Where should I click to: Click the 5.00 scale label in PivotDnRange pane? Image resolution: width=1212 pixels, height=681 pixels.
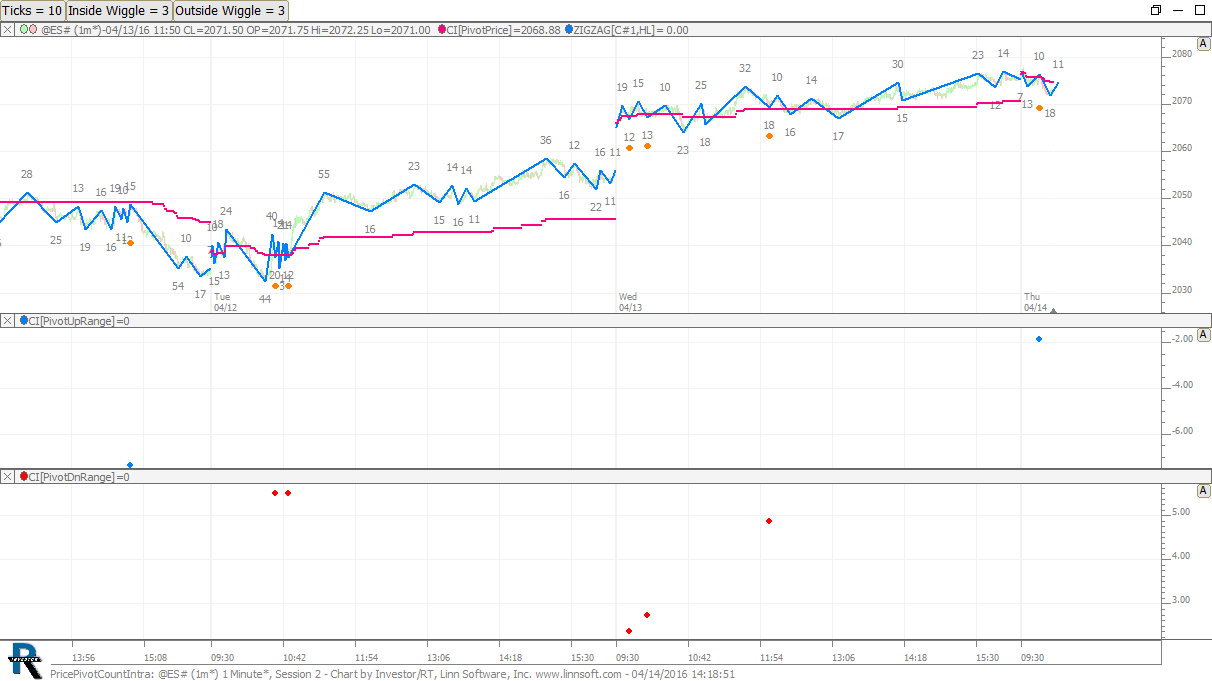pos(1181,511)
